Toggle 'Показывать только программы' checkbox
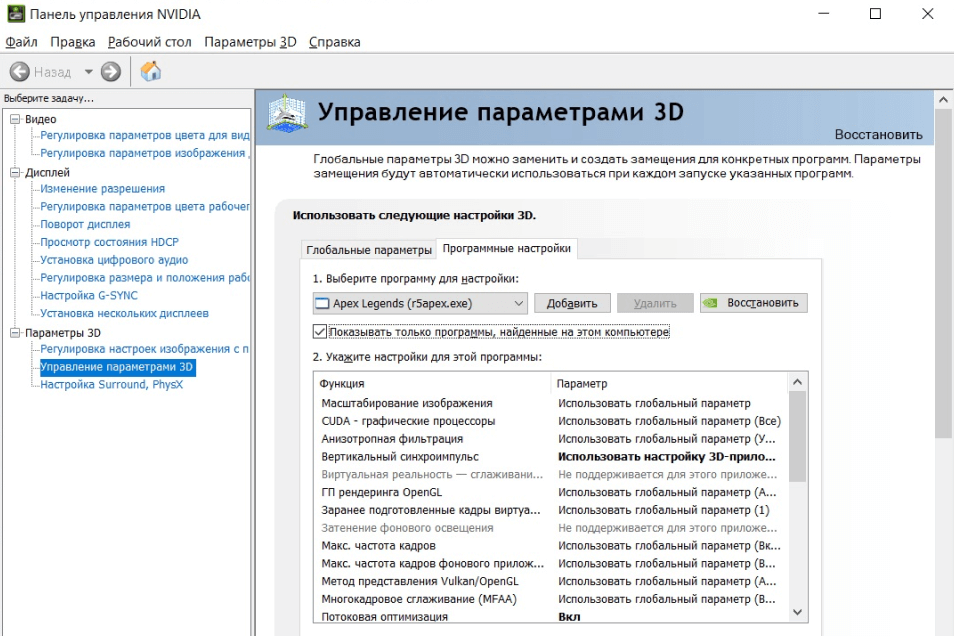 coord(320,331)
